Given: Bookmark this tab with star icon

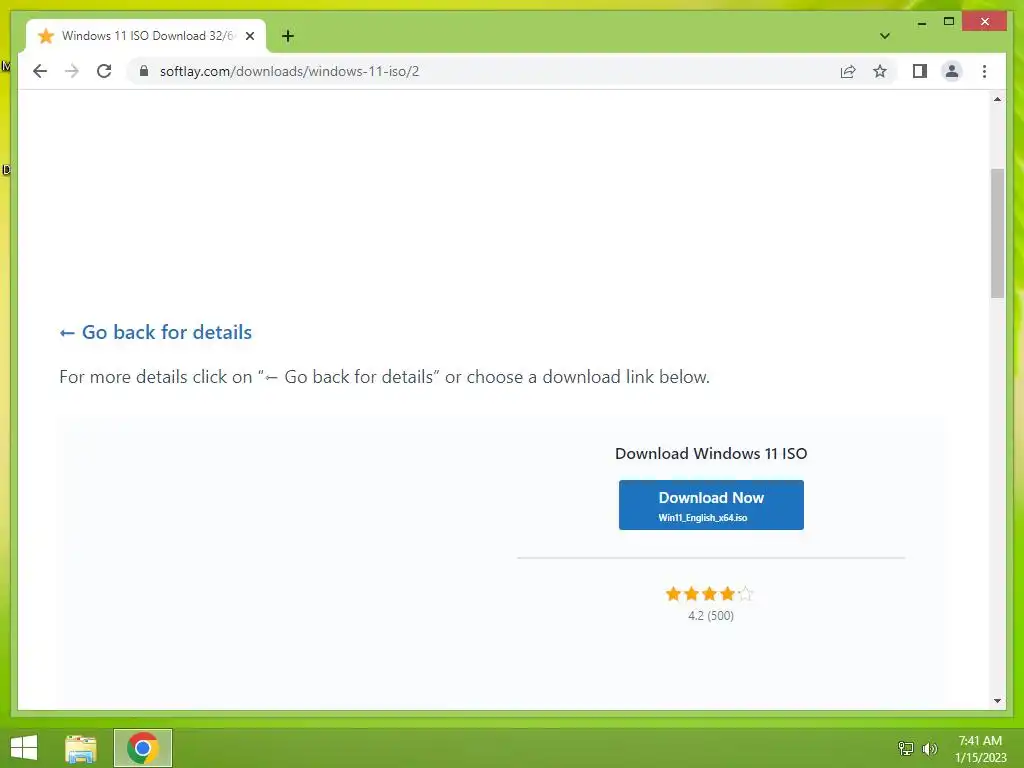Looking at the screenshot, I should (880, 71).
